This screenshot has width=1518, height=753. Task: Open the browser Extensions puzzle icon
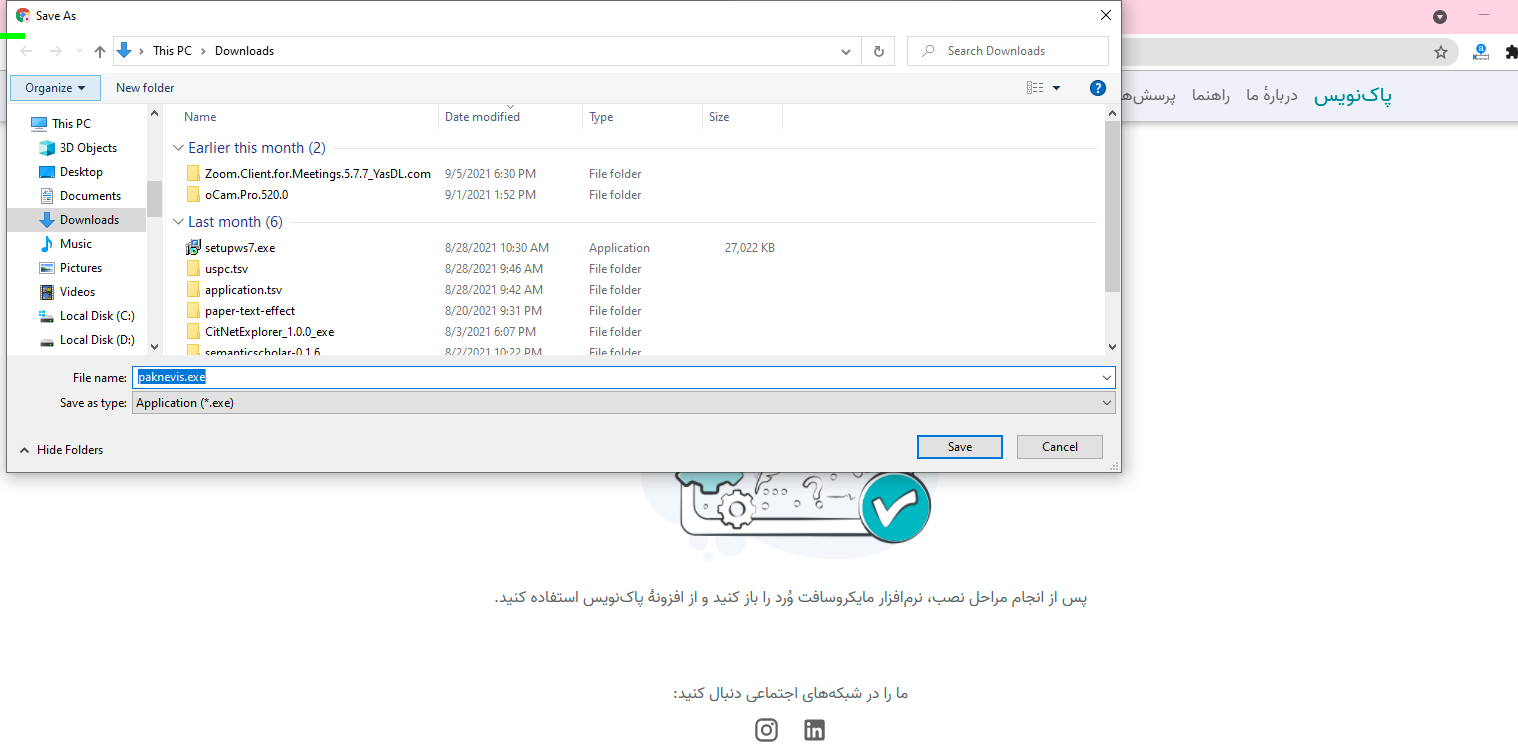(x=1511, y=52)
